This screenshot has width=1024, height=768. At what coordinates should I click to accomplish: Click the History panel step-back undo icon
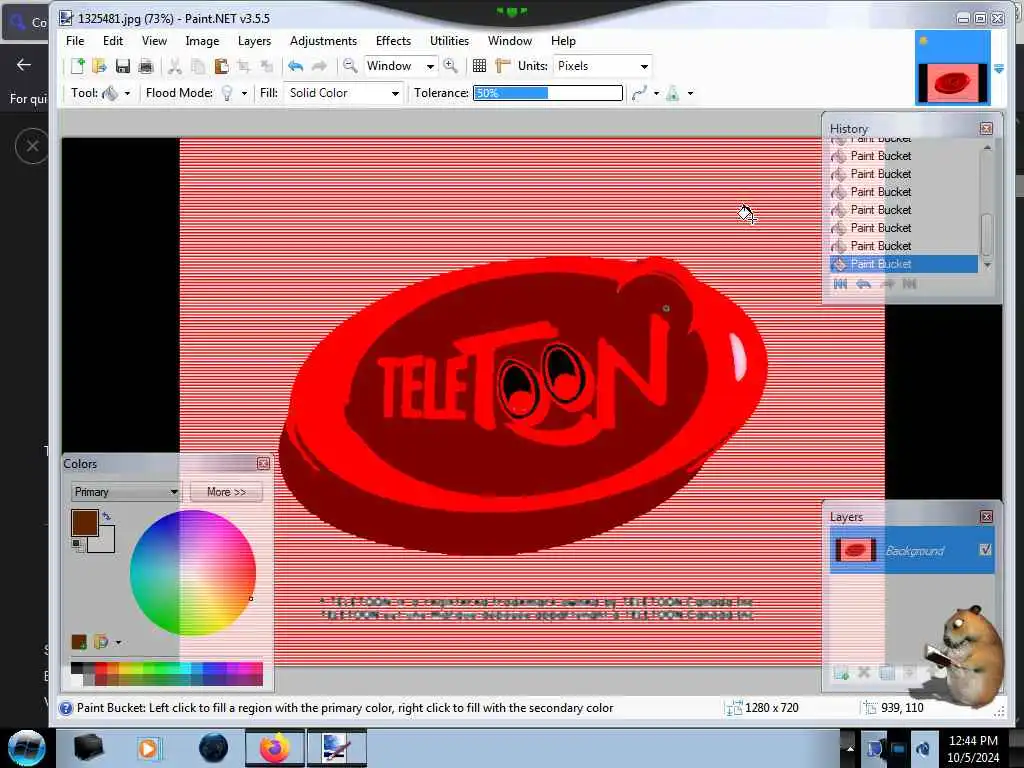point(863,284)
